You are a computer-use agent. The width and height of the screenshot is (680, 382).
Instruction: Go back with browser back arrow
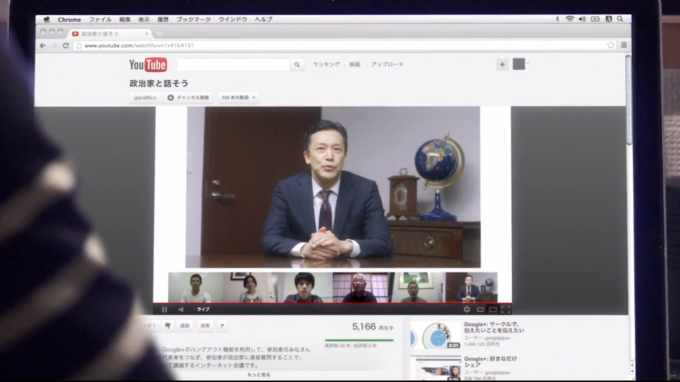click(42, 45)
